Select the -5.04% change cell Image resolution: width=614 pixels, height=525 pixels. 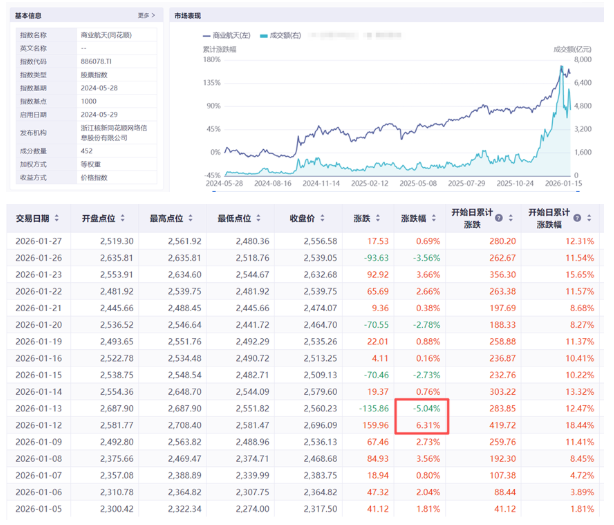coord(427,409)
